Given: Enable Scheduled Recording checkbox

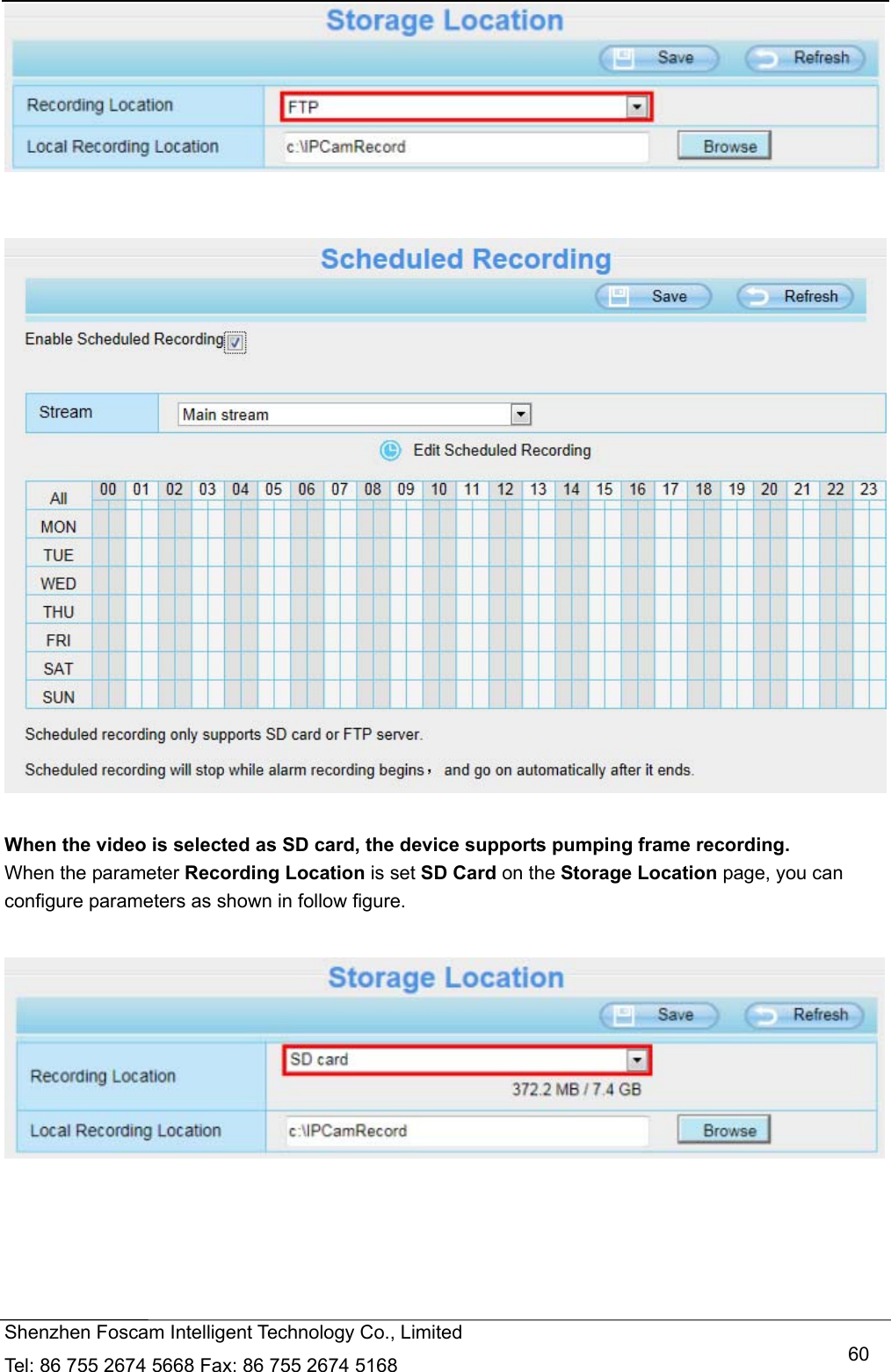Looking at the screenshot, I should tap(235, 343).
